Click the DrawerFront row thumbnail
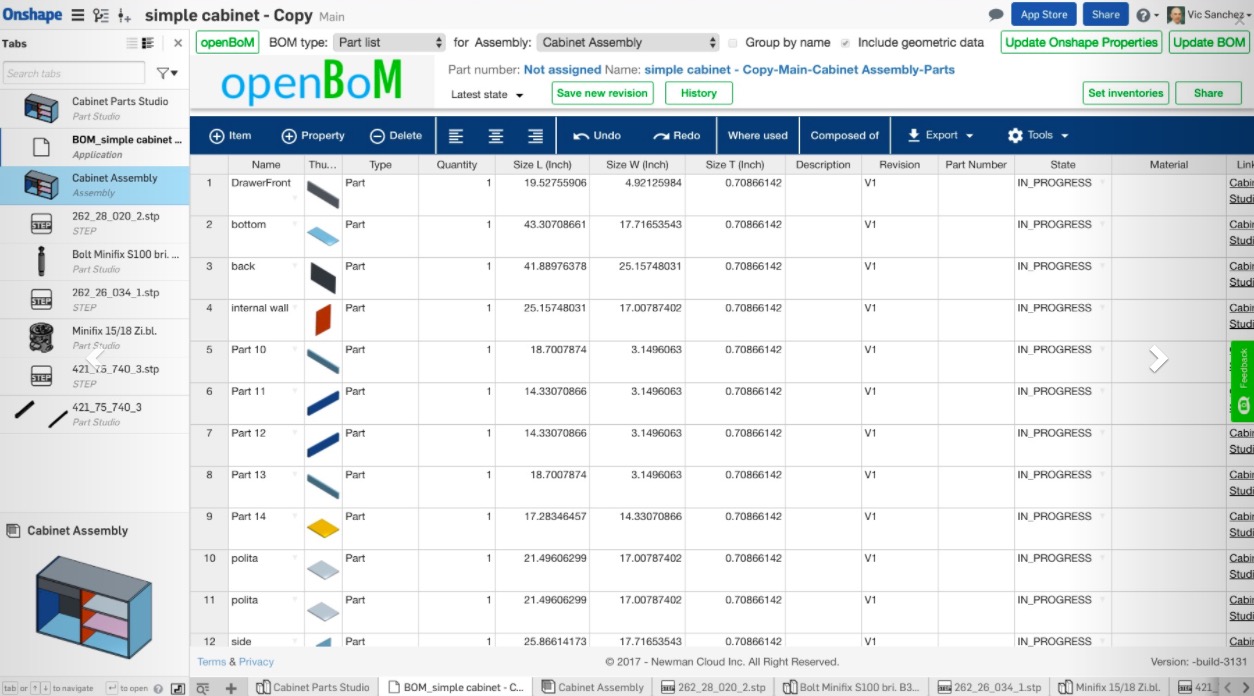 click(x=323, y=194)
